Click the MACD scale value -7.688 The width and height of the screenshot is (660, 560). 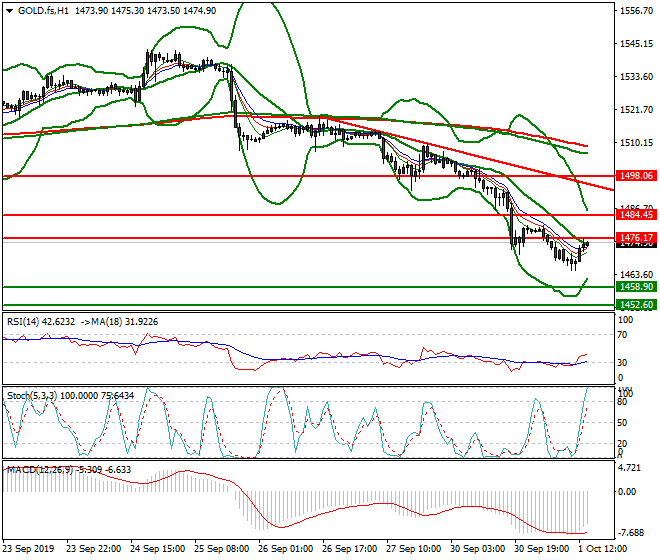pos(631,533)
